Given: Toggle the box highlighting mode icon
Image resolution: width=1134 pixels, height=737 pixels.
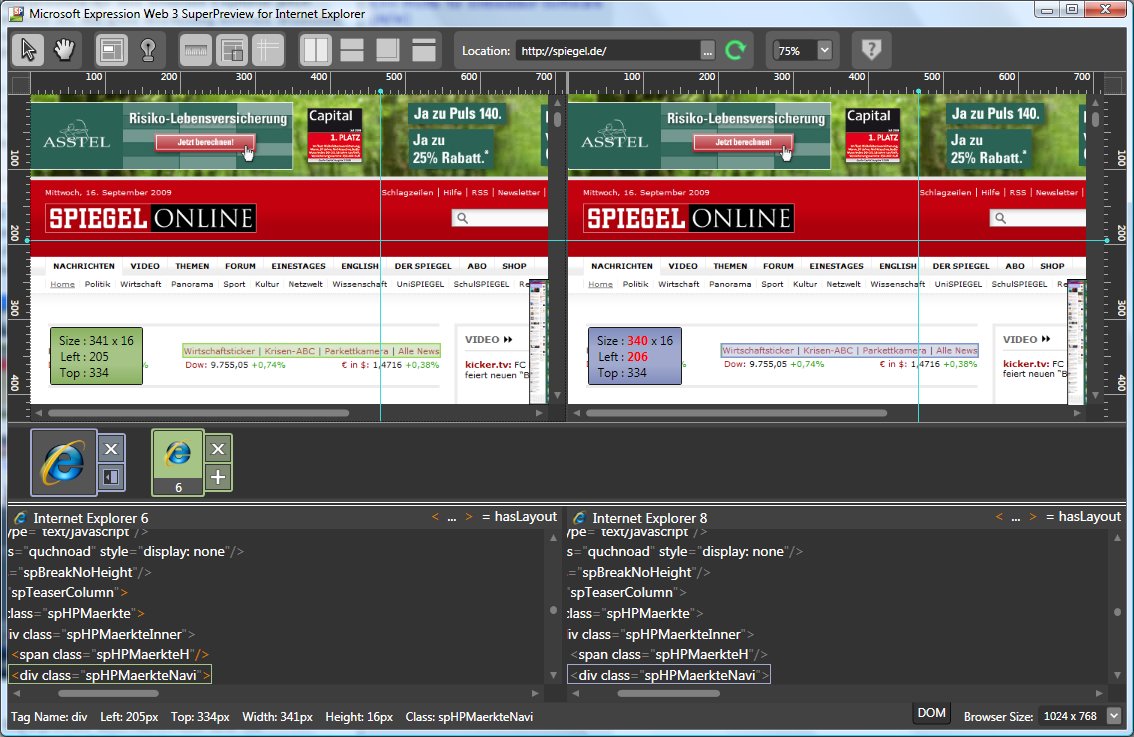Looking at the screenshot, I should point(111,50).
